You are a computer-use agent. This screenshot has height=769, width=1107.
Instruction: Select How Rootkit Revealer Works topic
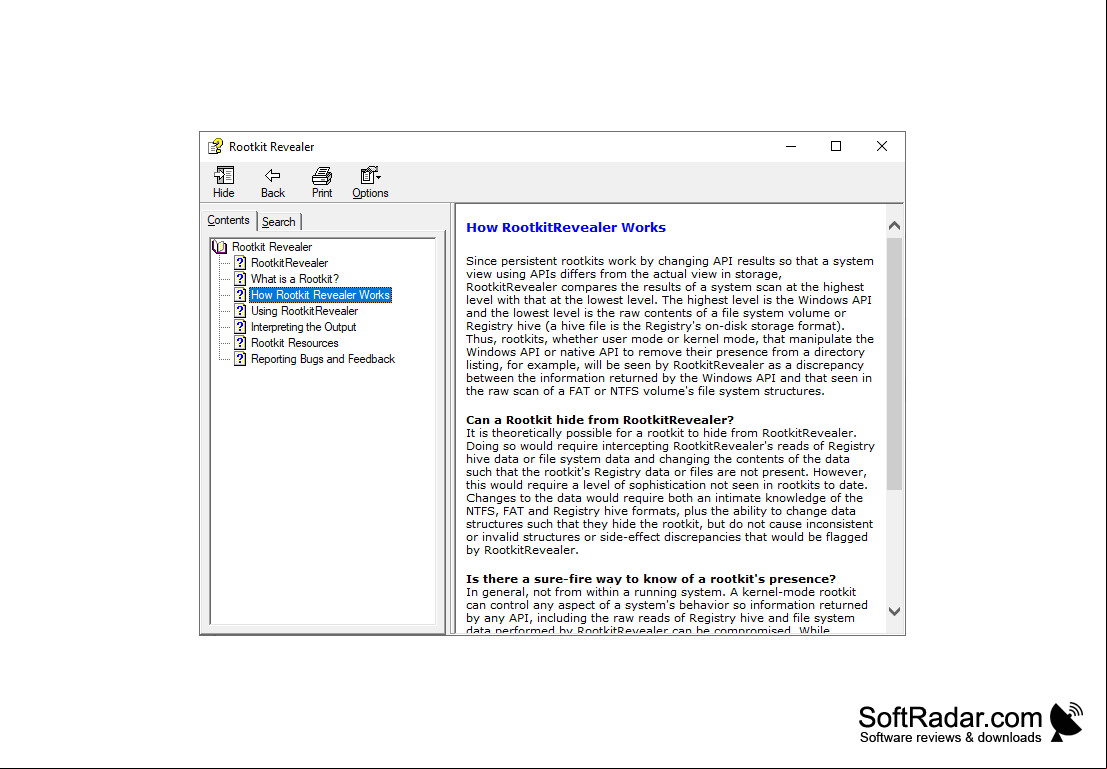tap(320, 295)
